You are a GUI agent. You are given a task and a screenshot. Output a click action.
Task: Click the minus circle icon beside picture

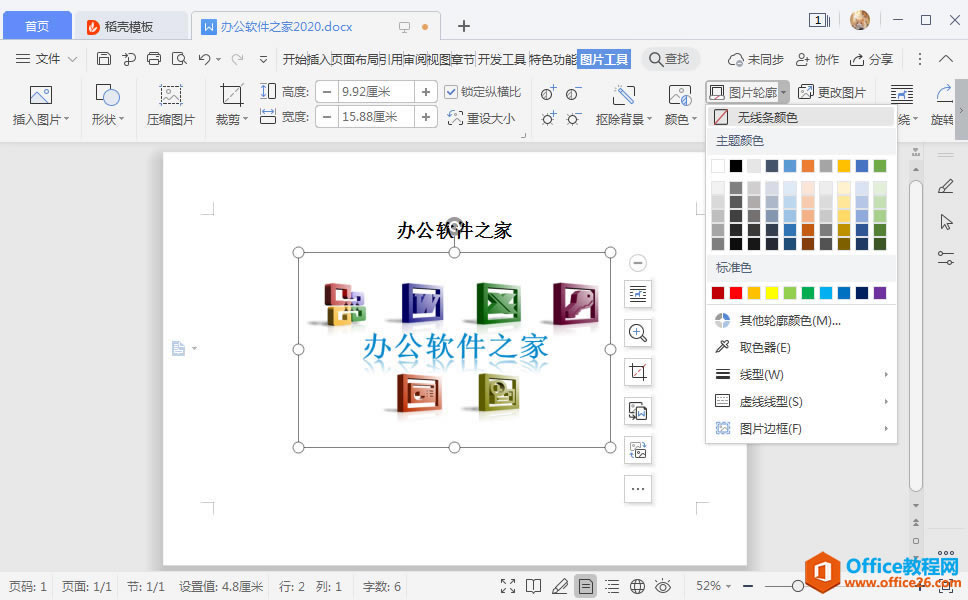tap(638, 263)
